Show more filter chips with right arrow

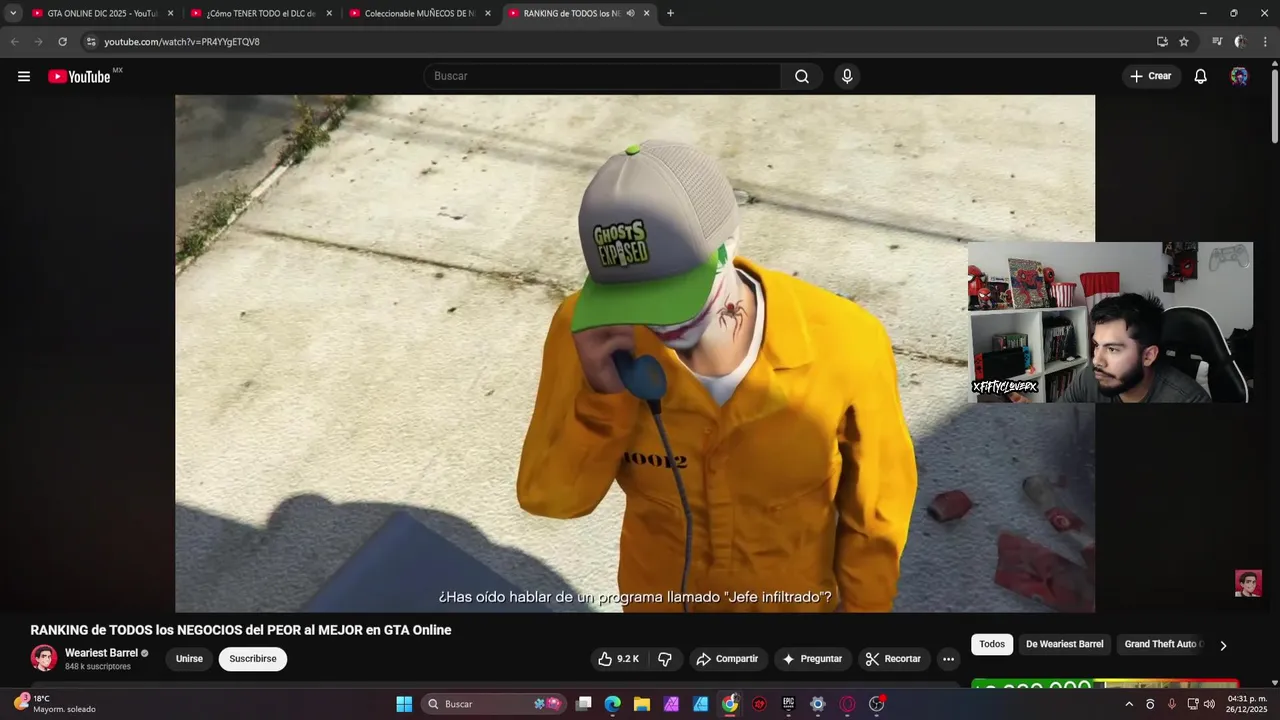1223,645
